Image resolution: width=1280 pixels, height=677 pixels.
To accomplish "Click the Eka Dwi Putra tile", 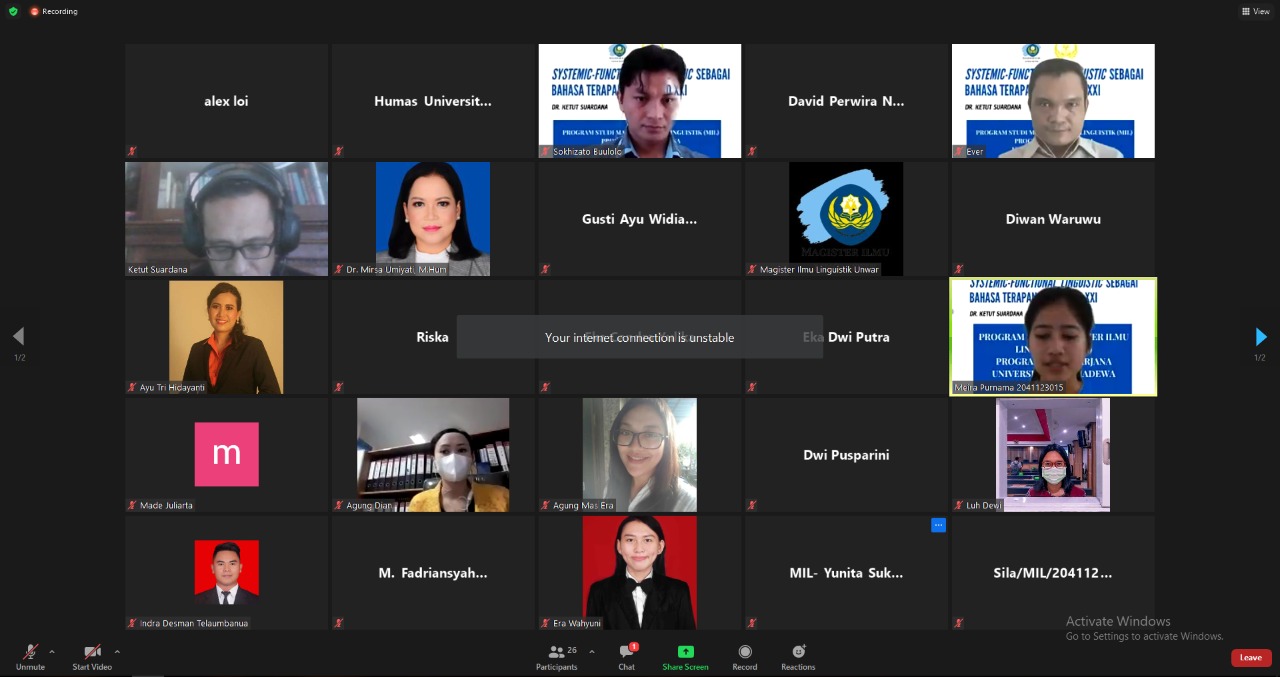I will click(x=846, y=337).
